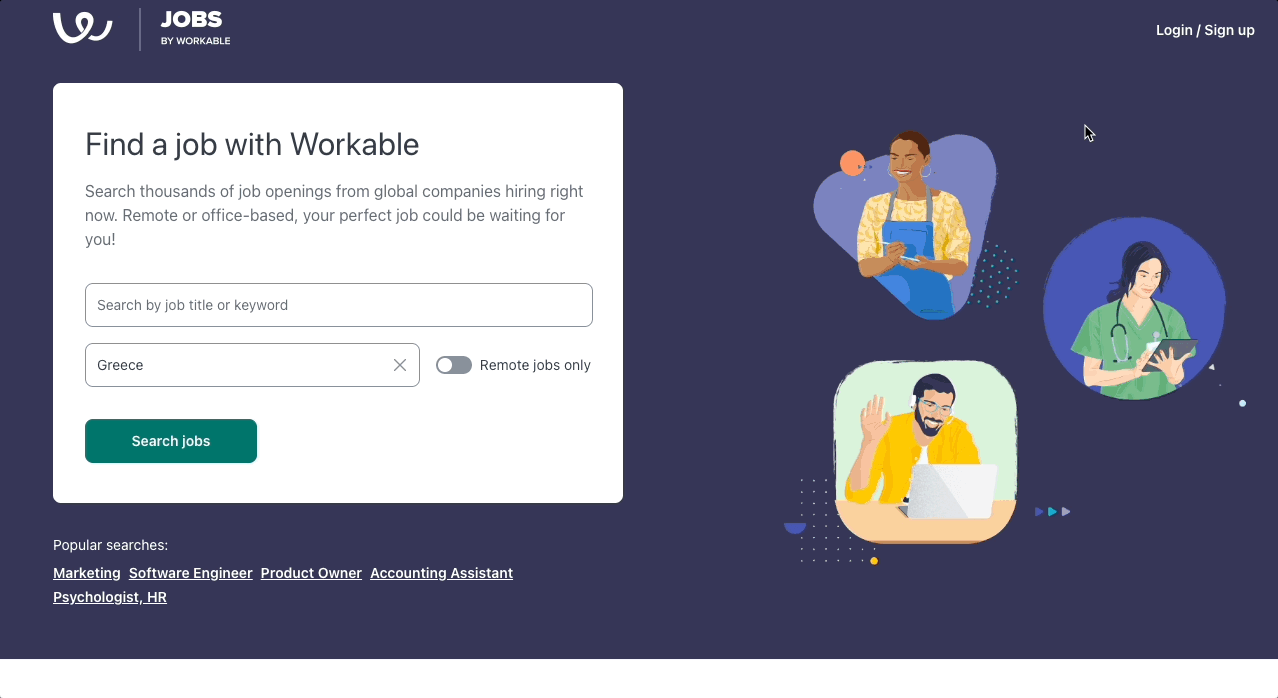Click the Workable logo icon

pyautogui.click(x=81, y=28)
